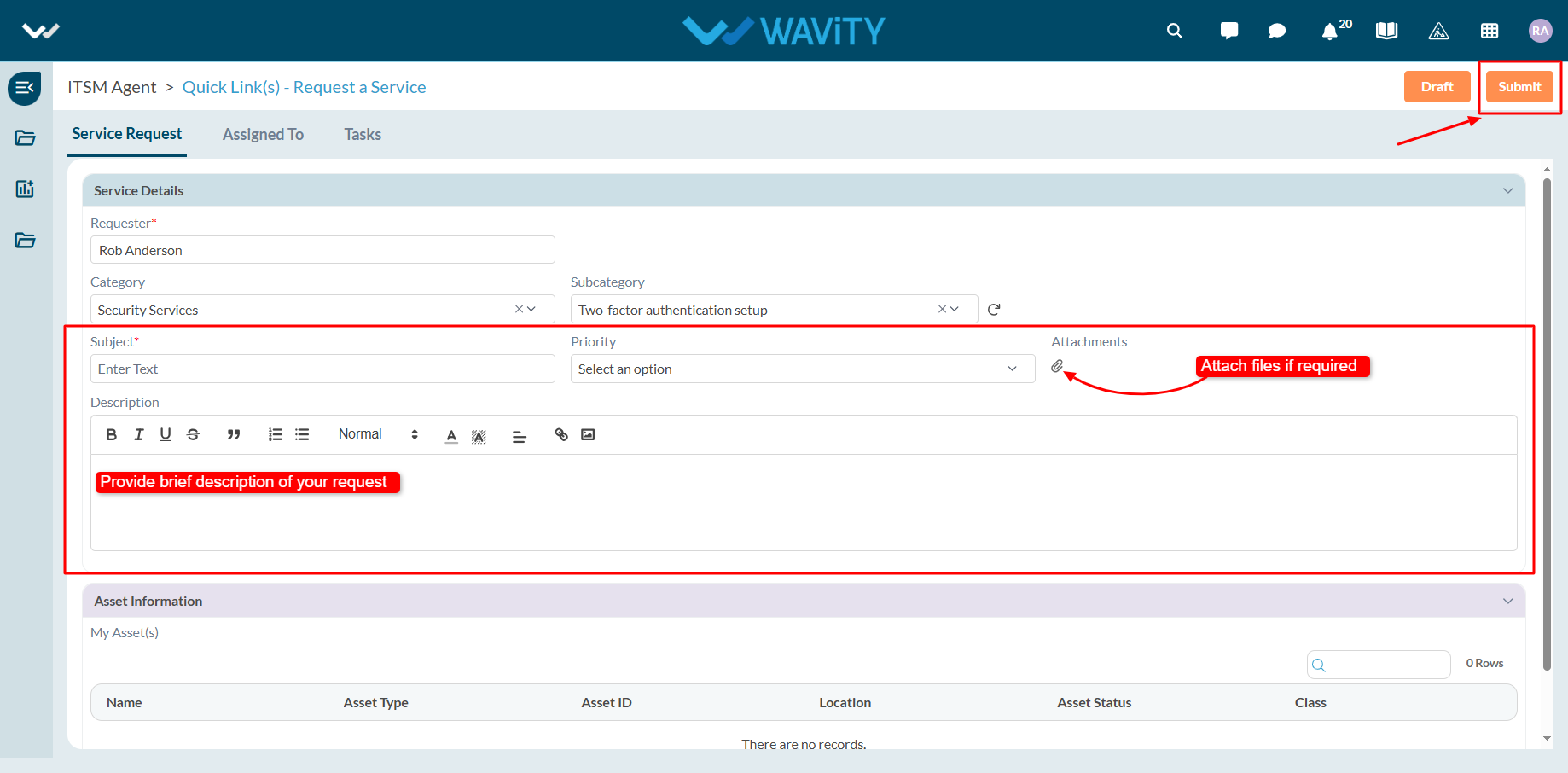The width and height of the screenshot is (1568, 773).
Task: Apply italic formatting in description editor
Action: click(139, 434)
